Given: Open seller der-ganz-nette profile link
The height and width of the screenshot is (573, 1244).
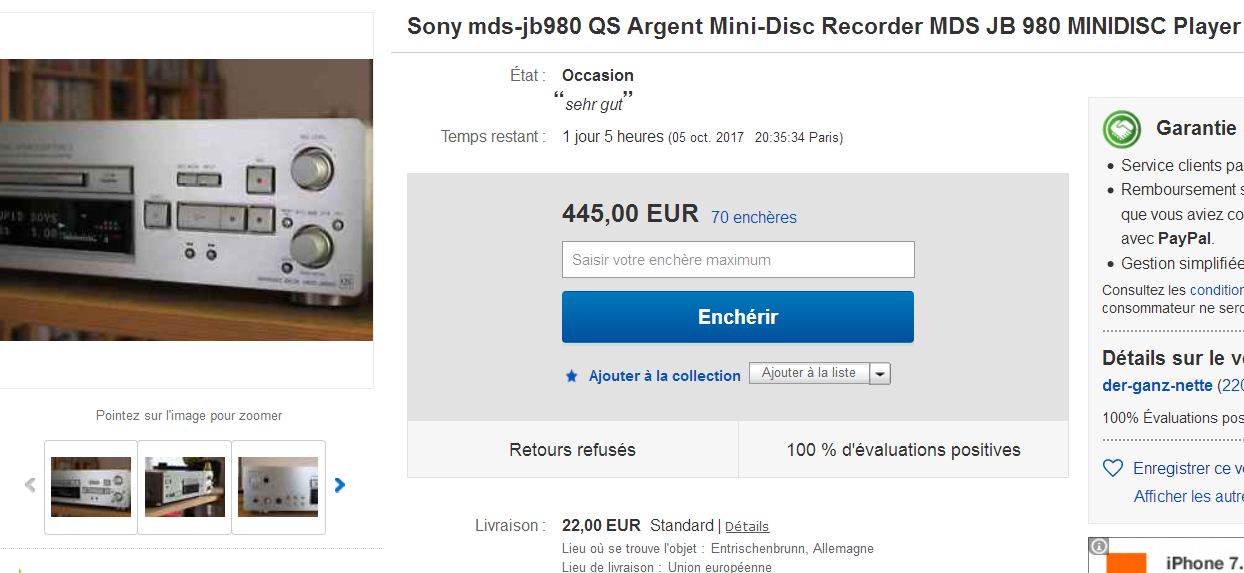Looking at the screenshot, I should tap(1157, 386).
